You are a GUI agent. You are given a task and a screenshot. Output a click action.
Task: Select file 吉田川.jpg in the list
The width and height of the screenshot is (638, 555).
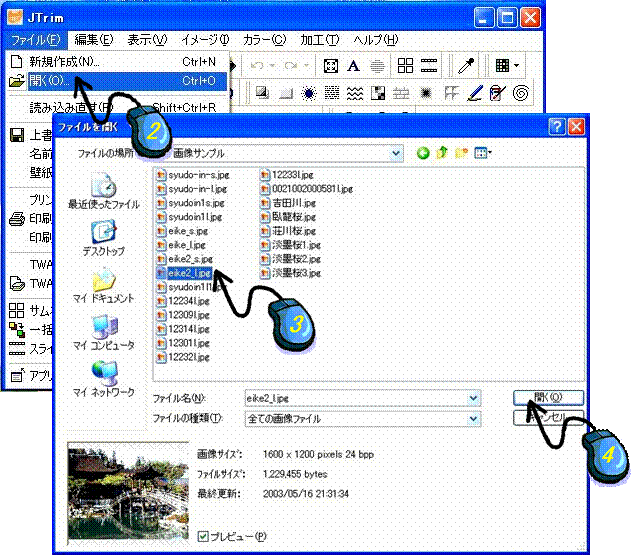(x=290, y=201)
